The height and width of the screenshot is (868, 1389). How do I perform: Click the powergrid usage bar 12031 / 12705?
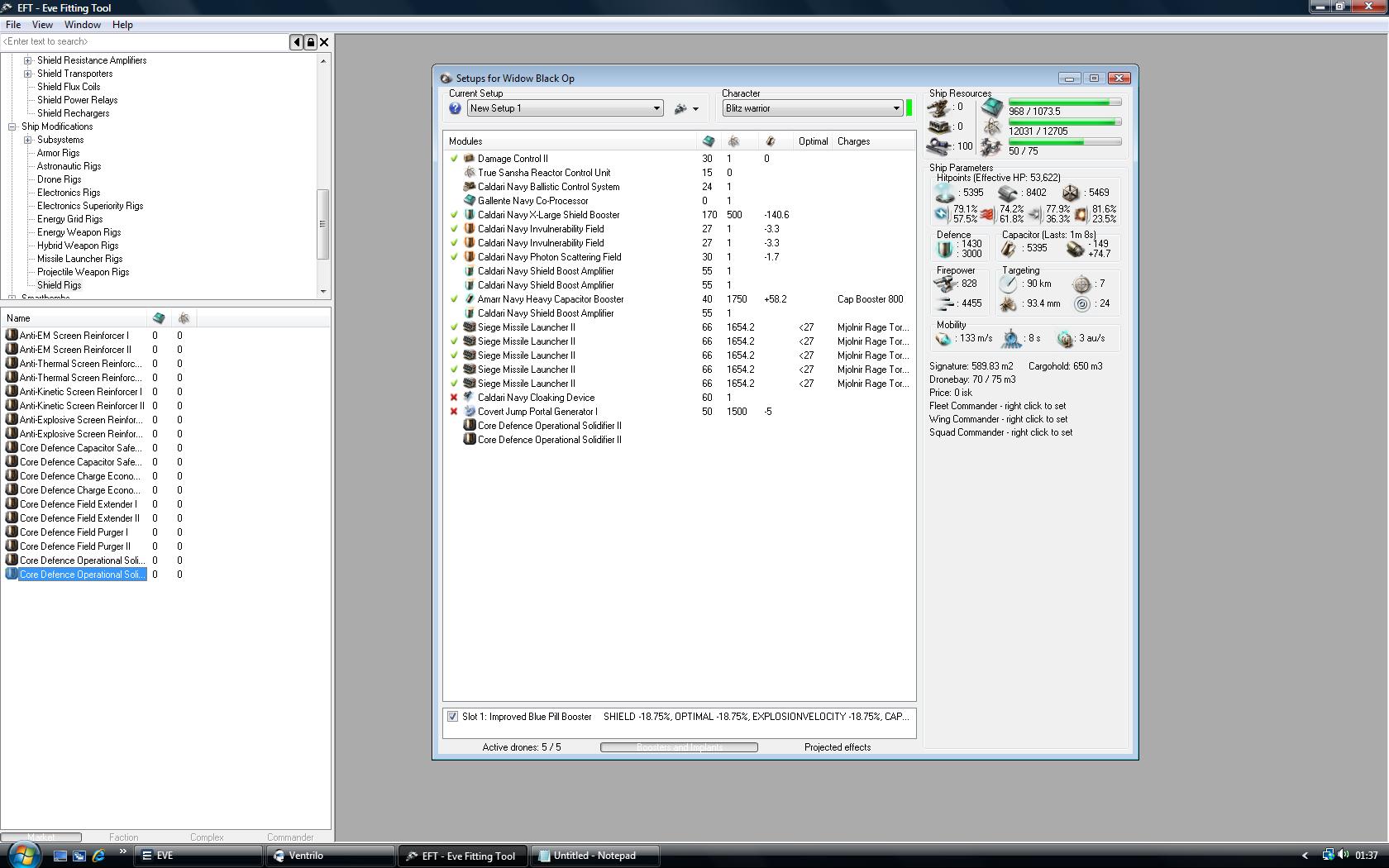[1065, 122]
